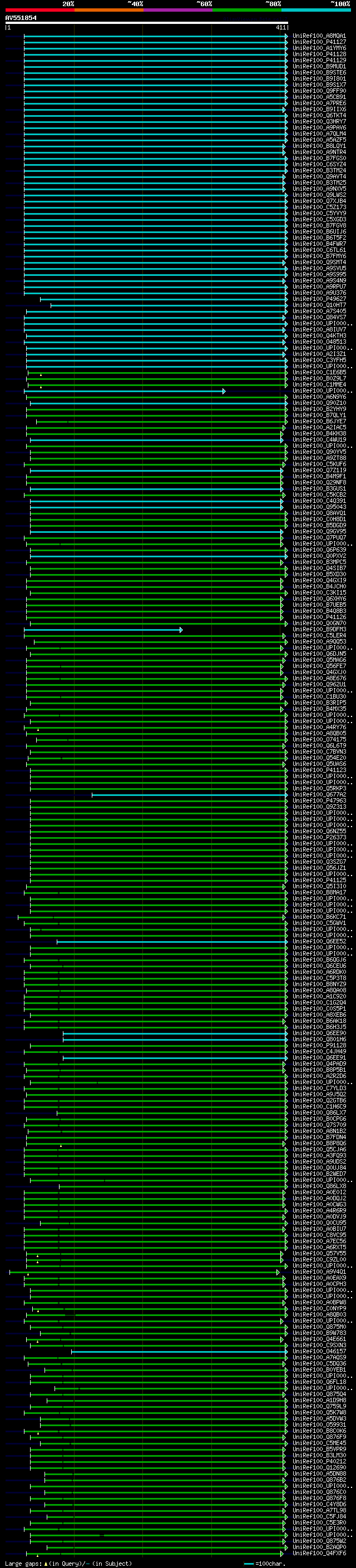This screenshot has height=1568, width=356.
Task: Select hit label UniRef100_P91128
Action: coord(319,1045)
